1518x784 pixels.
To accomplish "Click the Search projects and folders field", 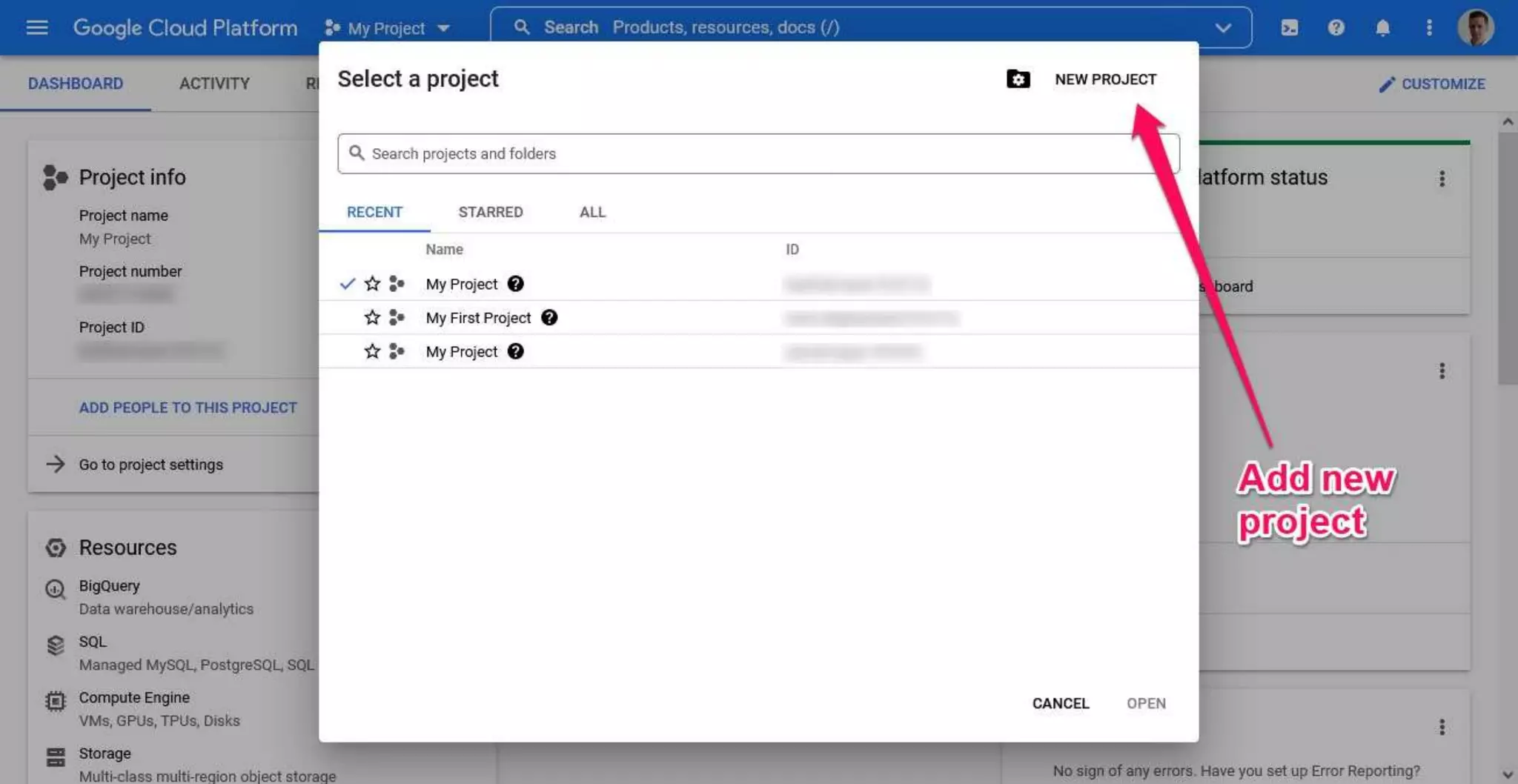I will 758,153.
